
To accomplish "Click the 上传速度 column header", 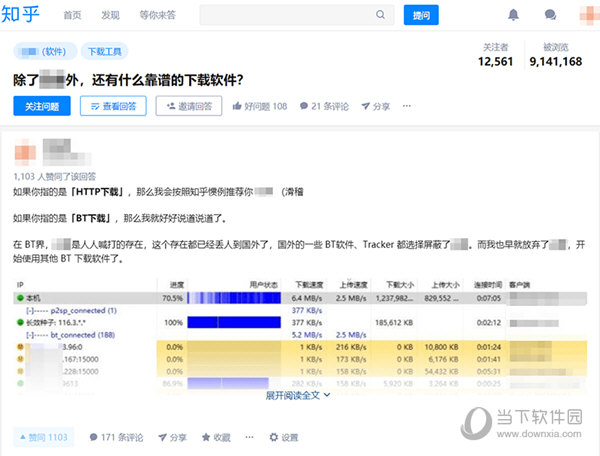I will pos(354,285).
